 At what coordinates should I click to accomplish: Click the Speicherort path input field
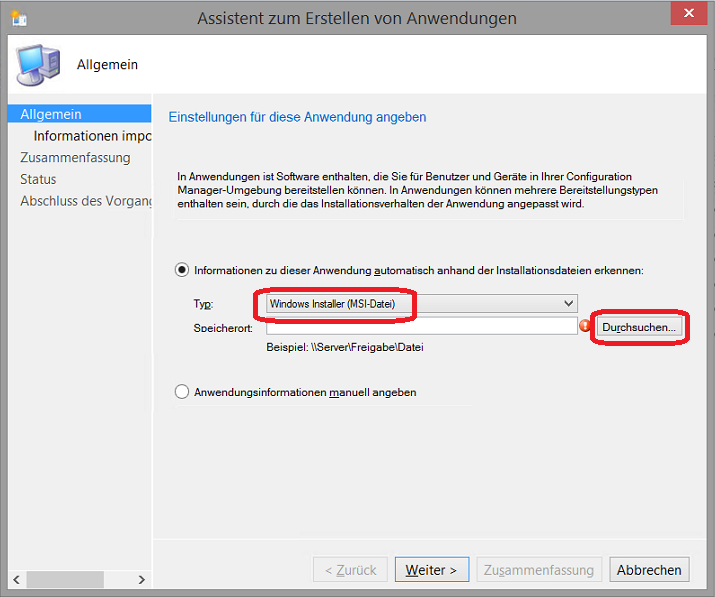tap(422, 326)
